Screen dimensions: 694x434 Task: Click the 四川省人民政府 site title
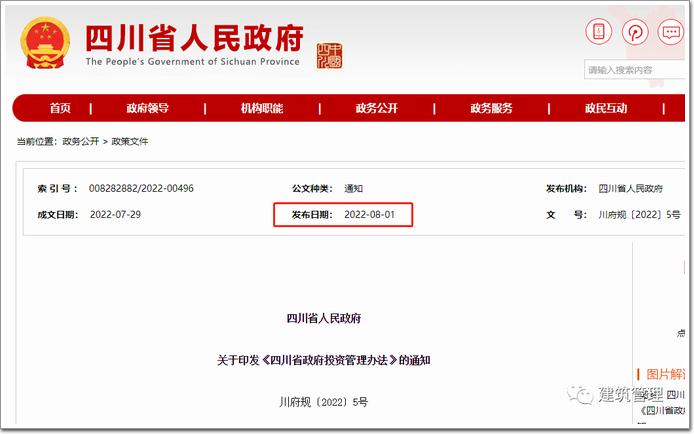pos(194,38)
